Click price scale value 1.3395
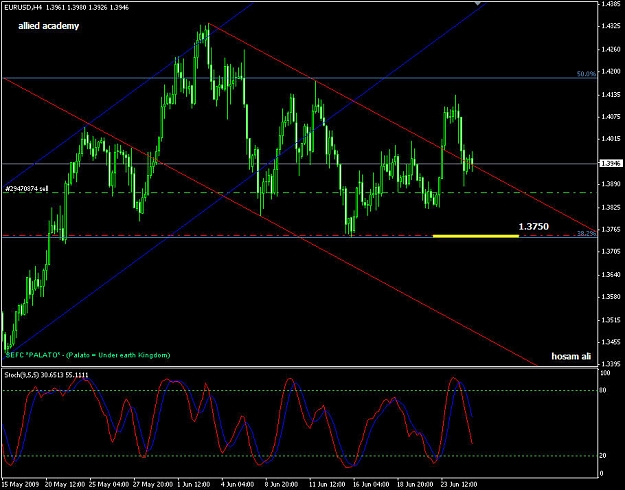Image resolution: width=625 pixels, height=490 pixels. coord(612,364)
